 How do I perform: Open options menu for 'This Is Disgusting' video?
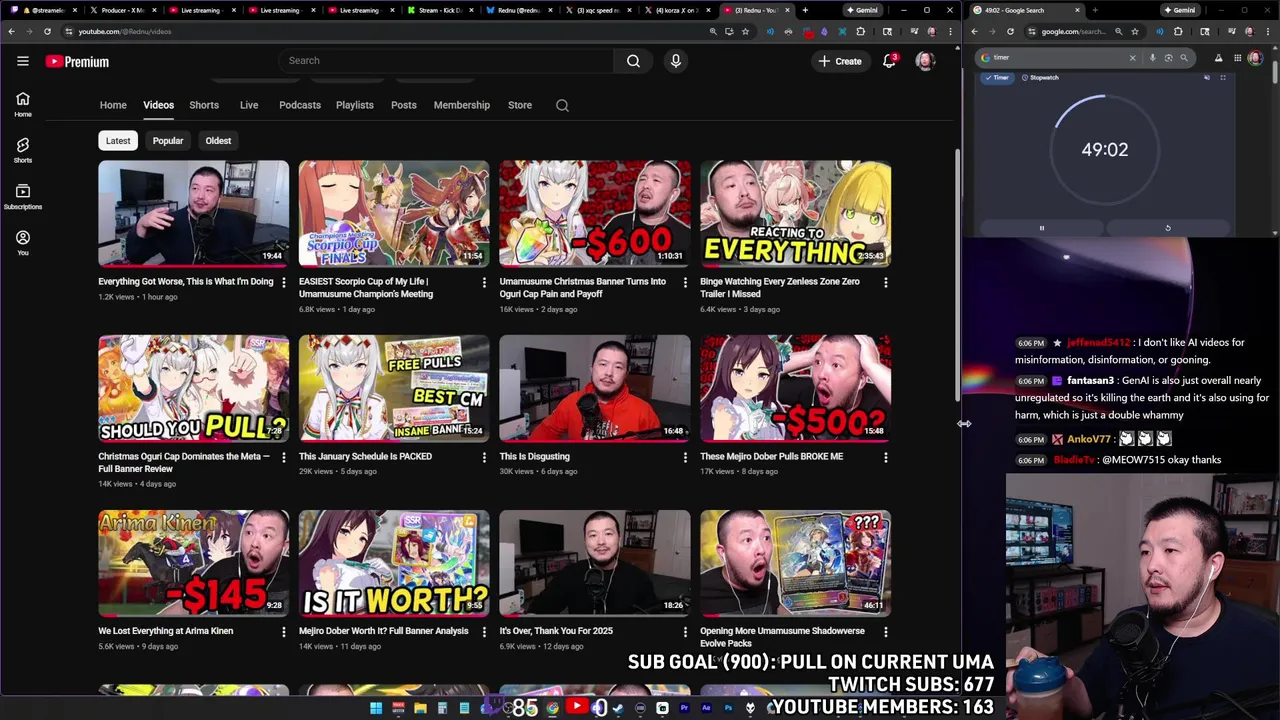point(685,457)
